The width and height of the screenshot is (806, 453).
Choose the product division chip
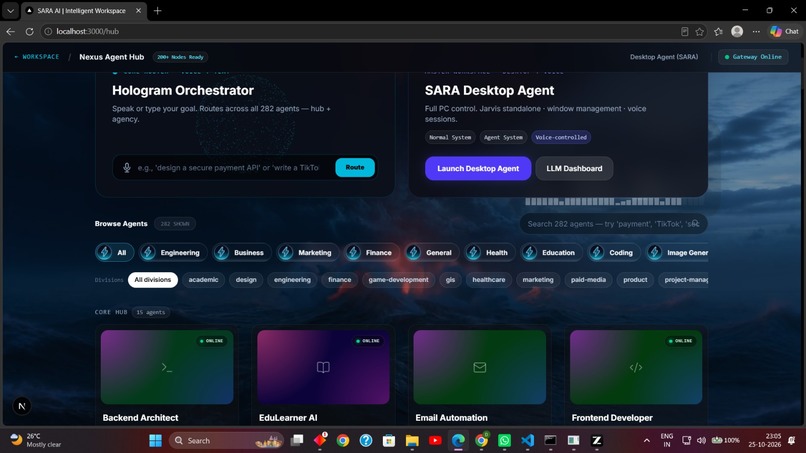tap(635, 280)
